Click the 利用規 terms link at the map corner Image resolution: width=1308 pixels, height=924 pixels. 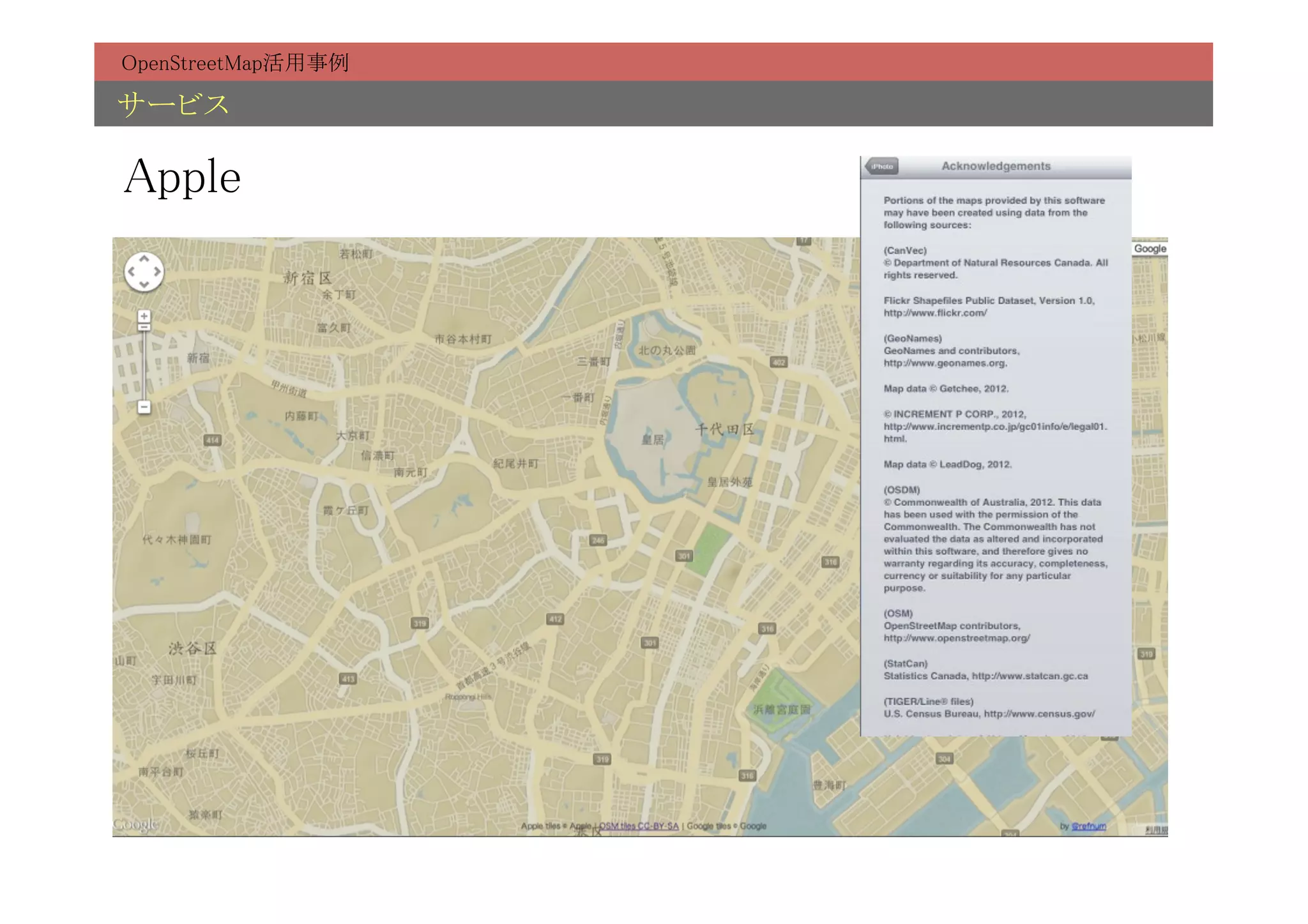1156,829
